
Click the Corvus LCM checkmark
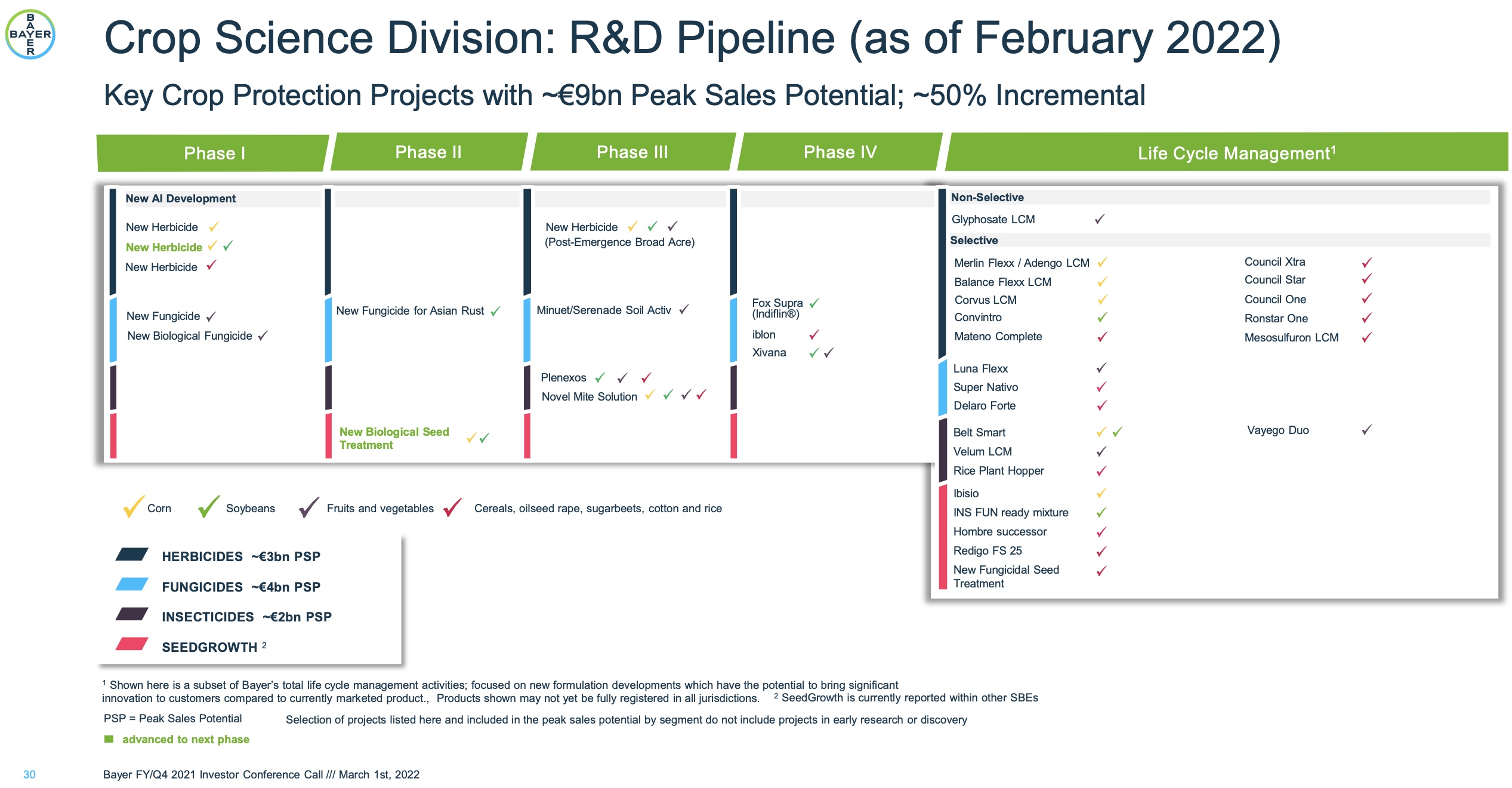1102,299
